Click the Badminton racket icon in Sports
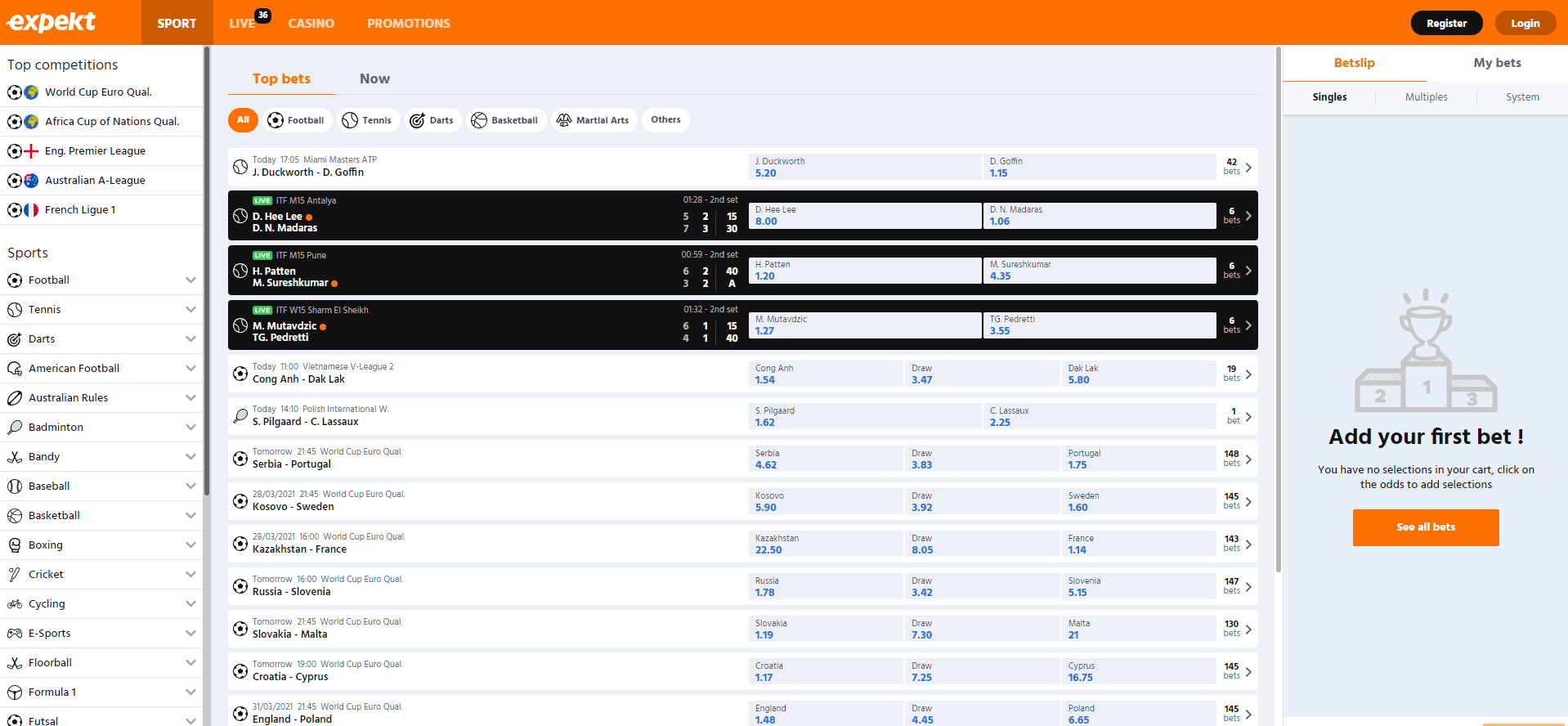This screenshot has height=726, width=1568. coord(15,428)
